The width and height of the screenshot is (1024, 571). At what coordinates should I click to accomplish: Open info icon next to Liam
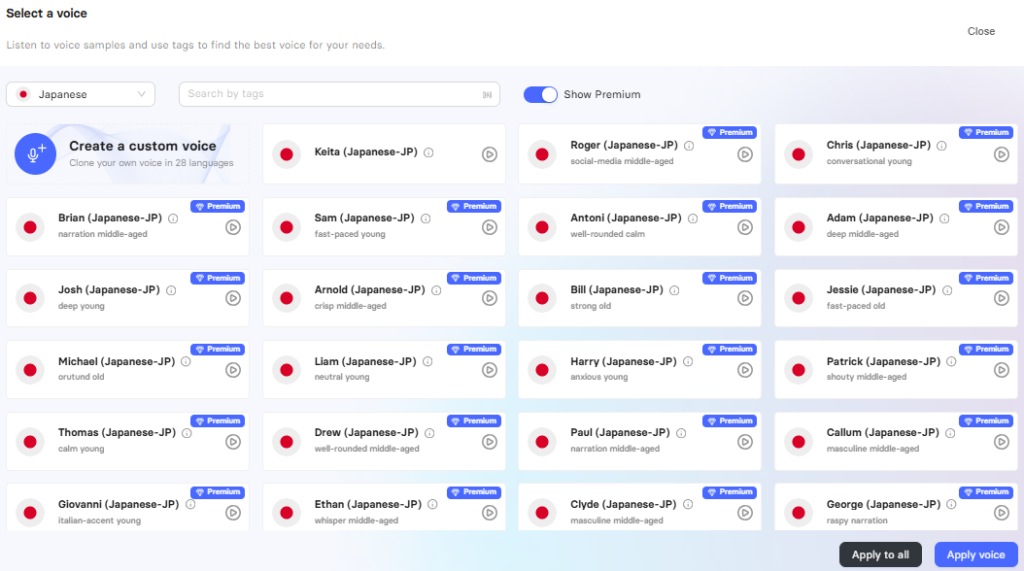point(428,361)
